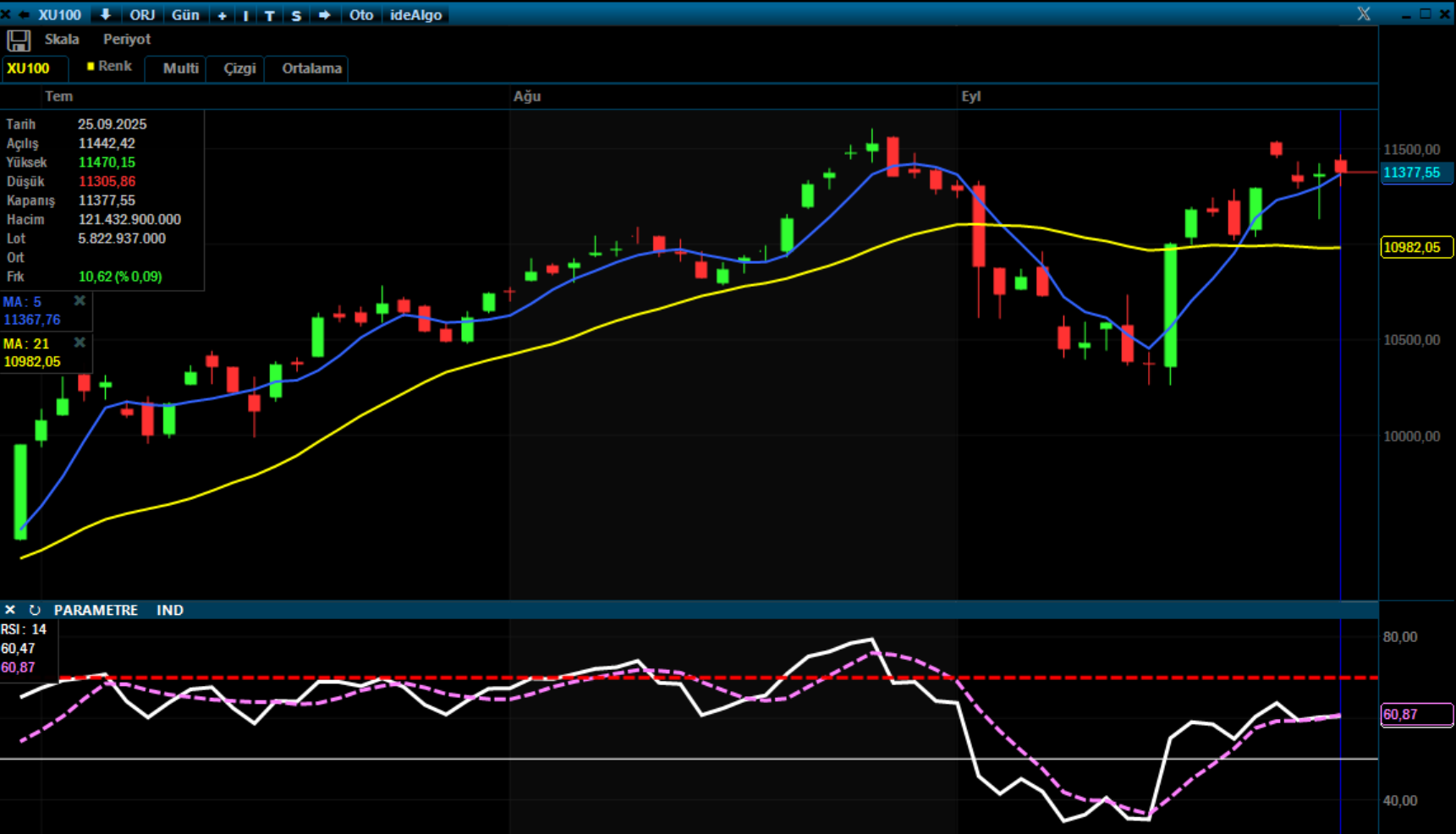The height and width of the screenshot is (834, 1456).
Task: Click the Lot value 5.822.937.000
Action: 122,239
